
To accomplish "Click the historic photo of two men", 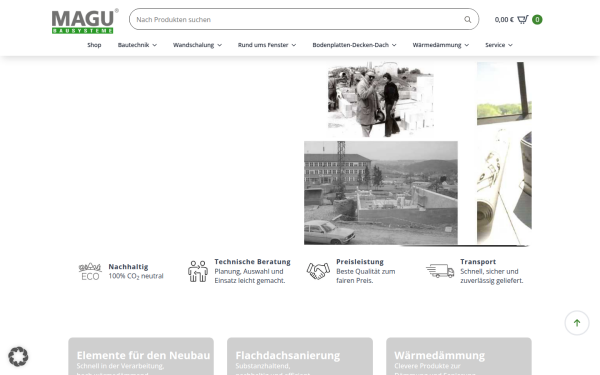I will click(381, 99).
